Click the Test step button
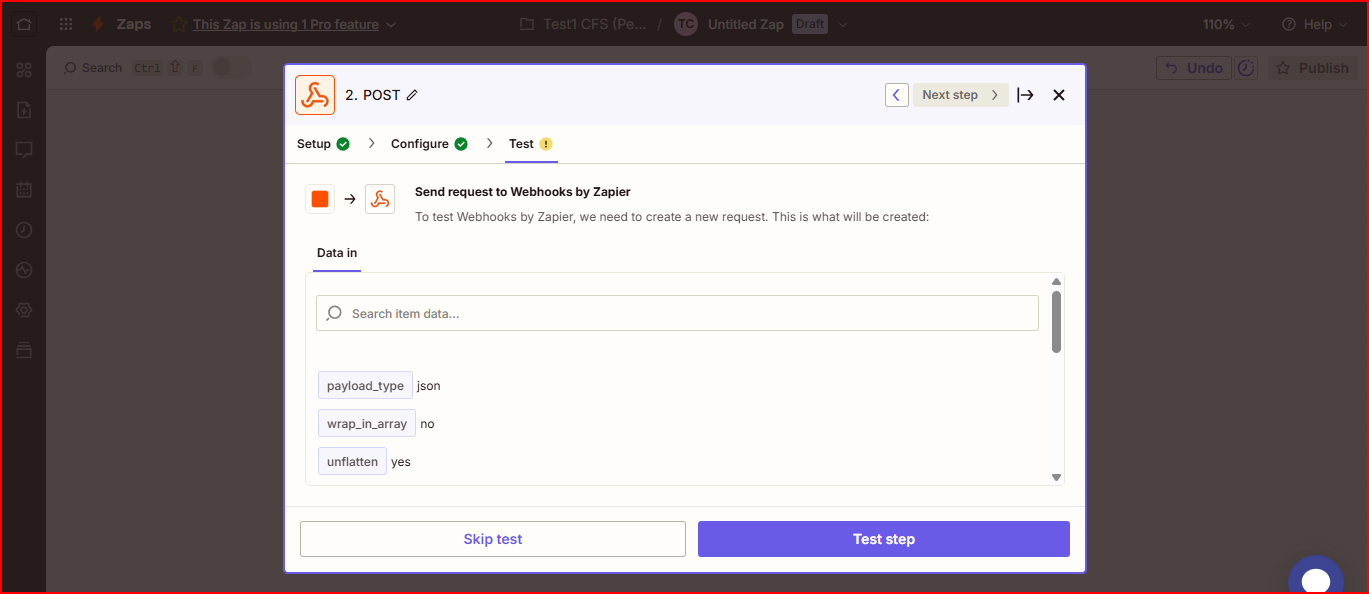Screen dimensions: 1369x594 click(884, 539)
